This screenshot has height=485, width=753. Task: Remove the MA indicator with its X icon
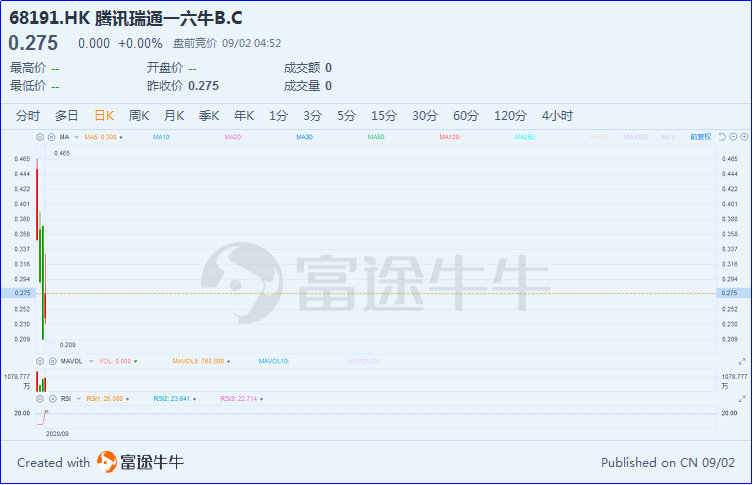51,137
